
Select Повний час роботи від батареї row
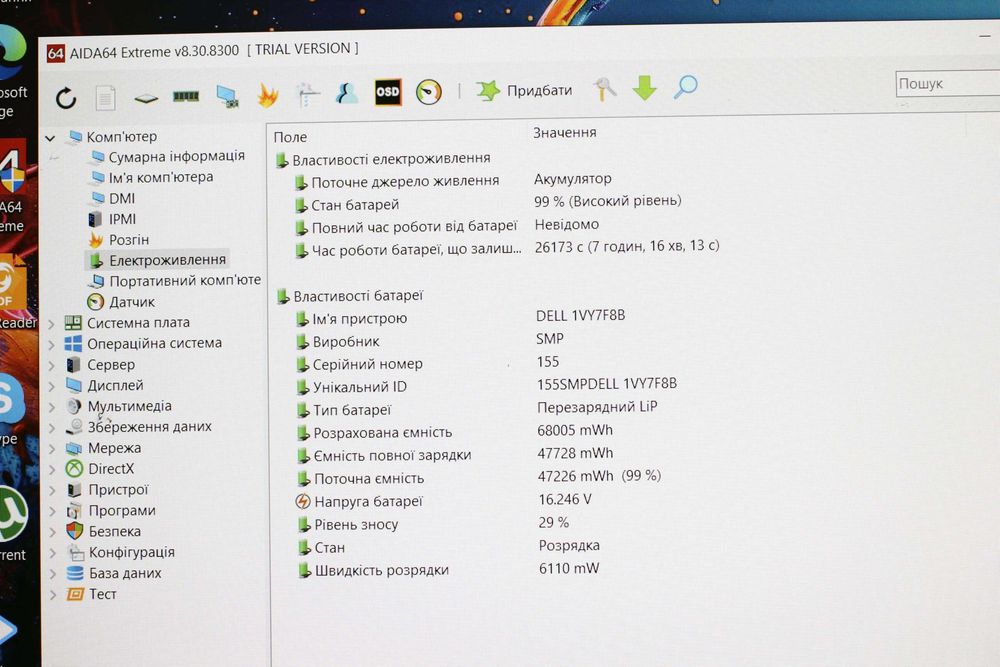click(x=447, y=226)
